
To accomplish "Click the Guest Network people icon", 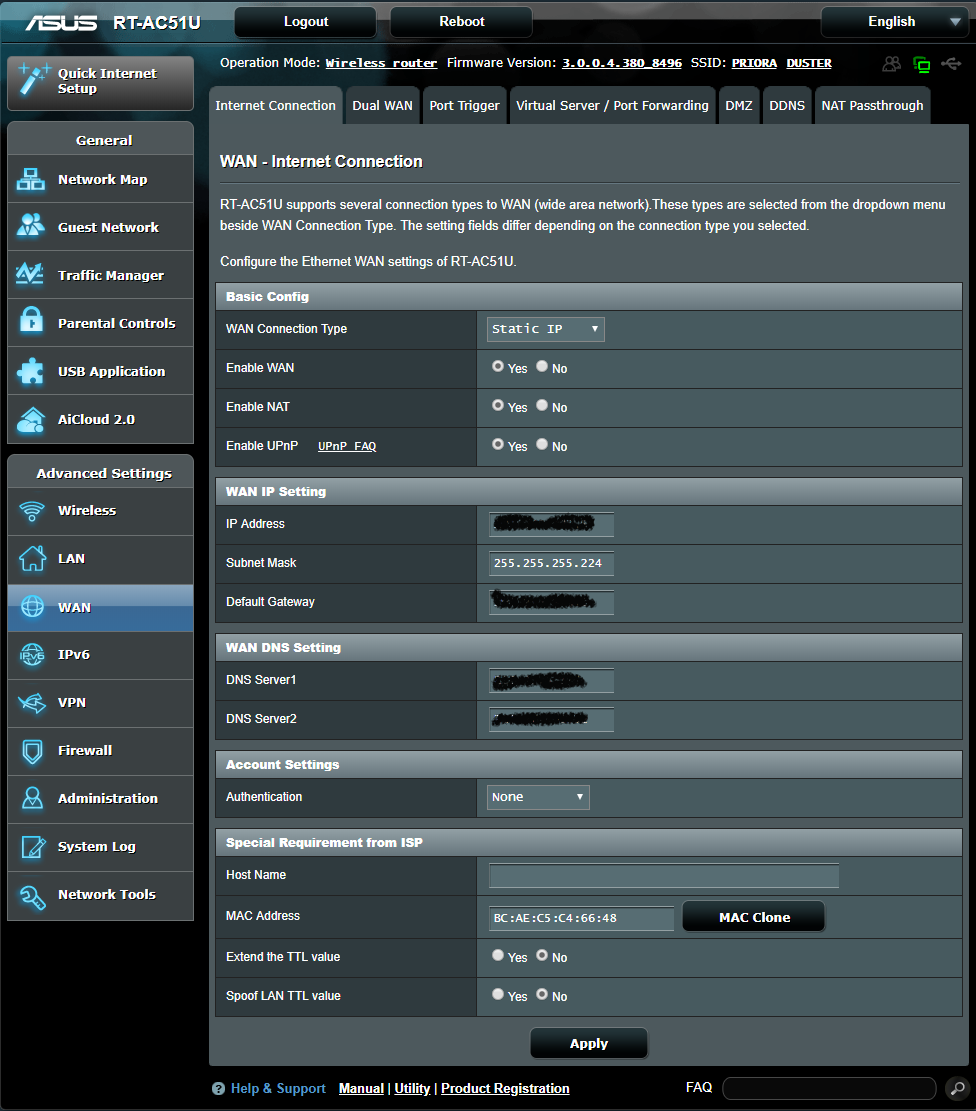I will 30,226.
